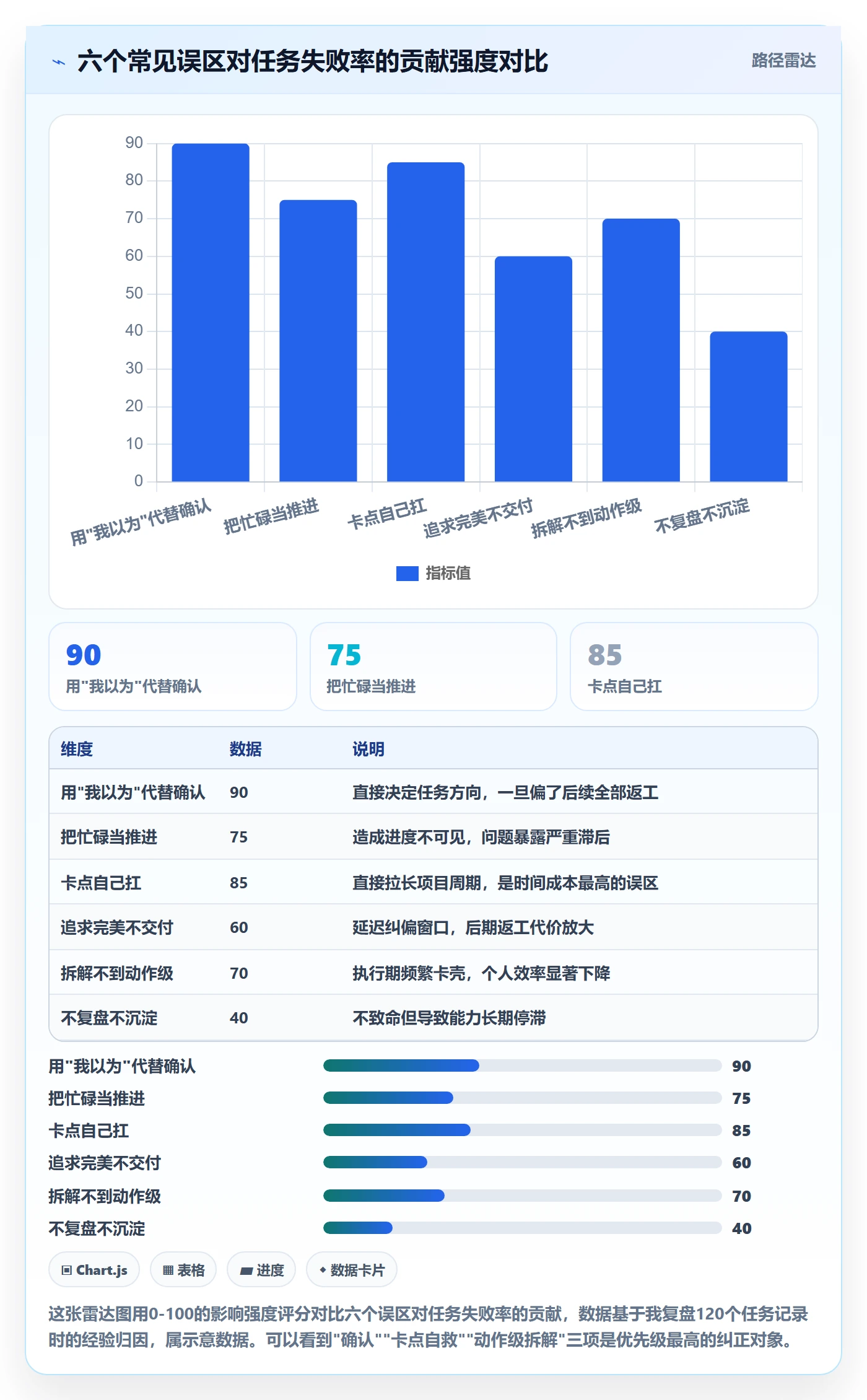
Task: Click the 不复盘不沉淀 row name in table
Action: [x=109, y=1018]
